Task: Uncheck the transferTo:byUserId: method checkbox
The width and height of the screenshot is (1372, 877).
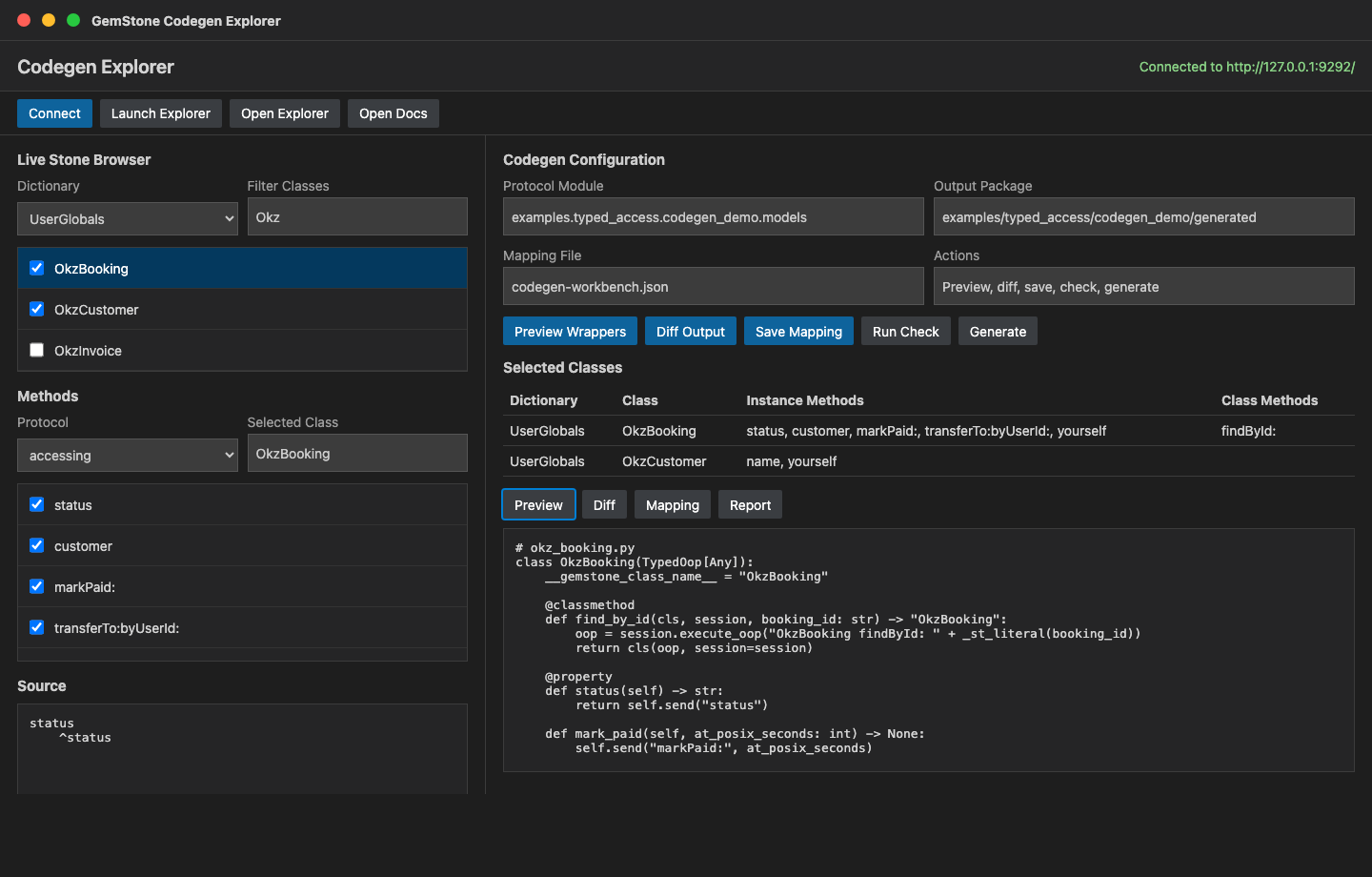Action: [36, 627]
